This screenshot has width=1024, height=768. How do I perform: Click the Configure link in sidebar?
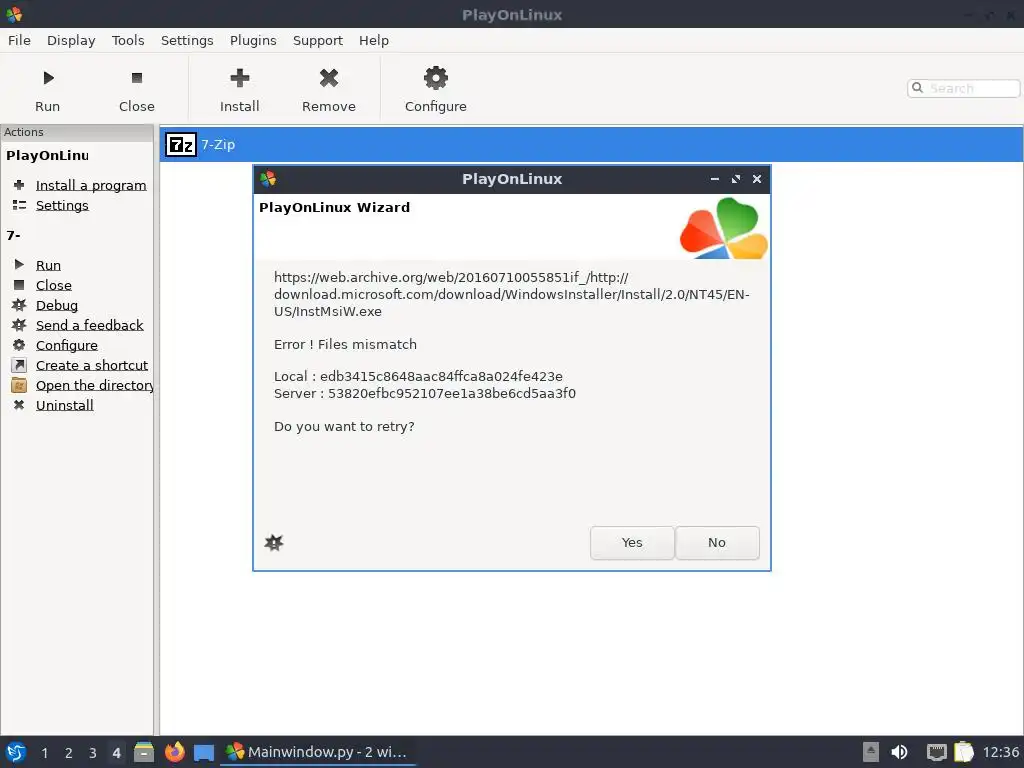67,345
